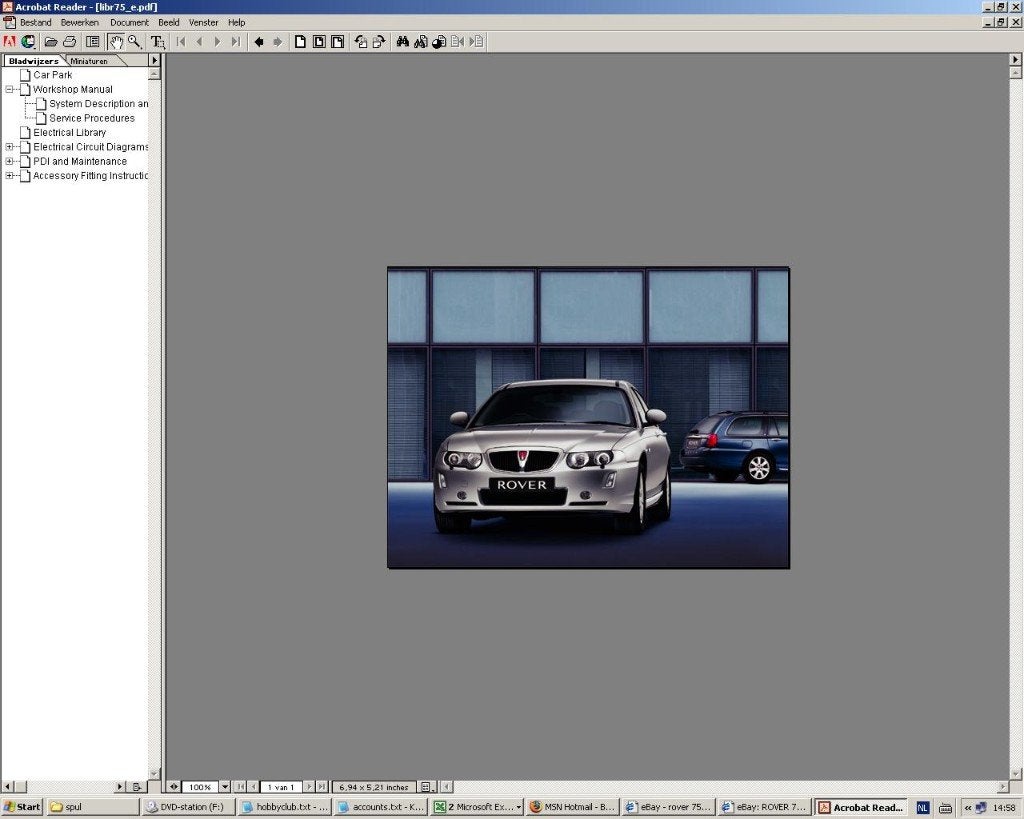Click the Open file folder icon

pos(50,42)
